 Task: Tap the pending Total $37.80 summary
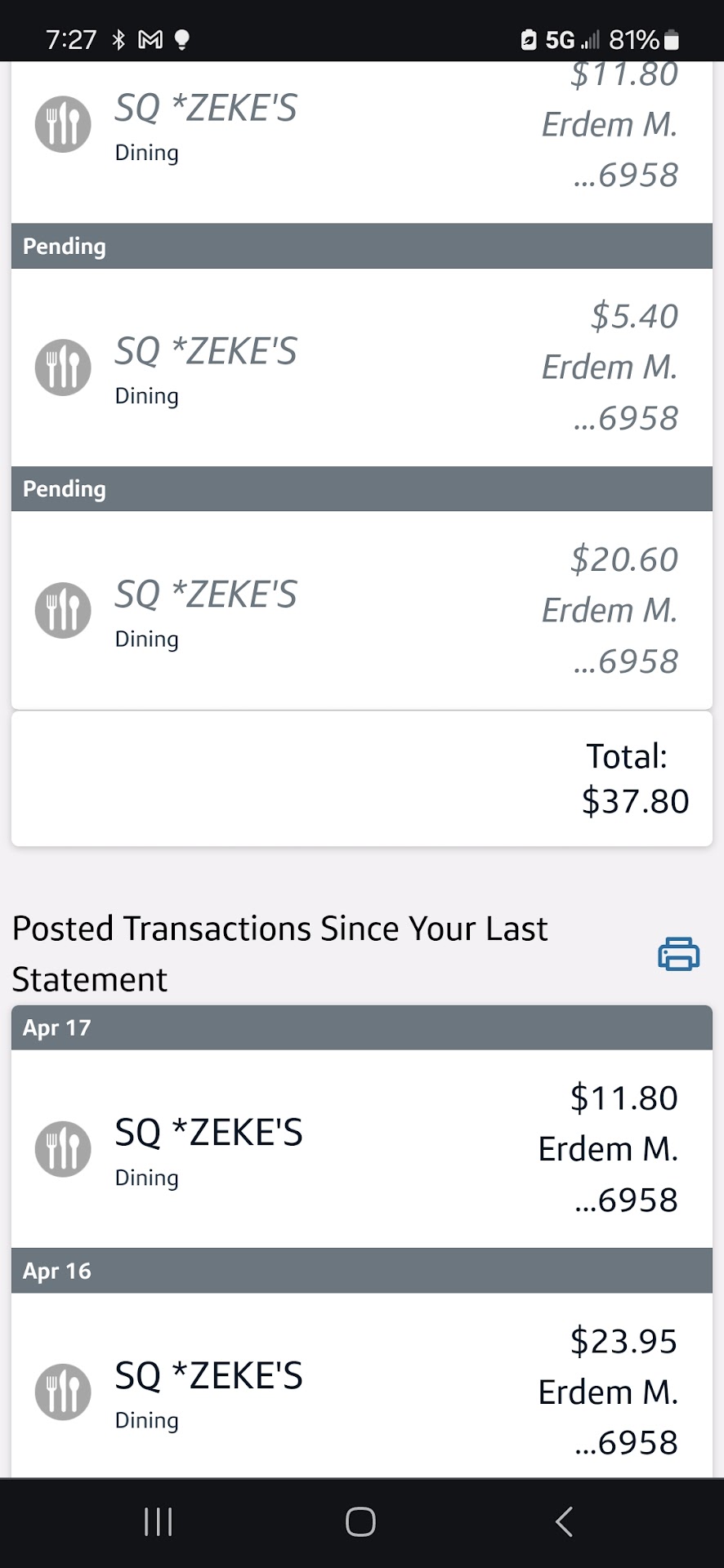coord(635,779)
